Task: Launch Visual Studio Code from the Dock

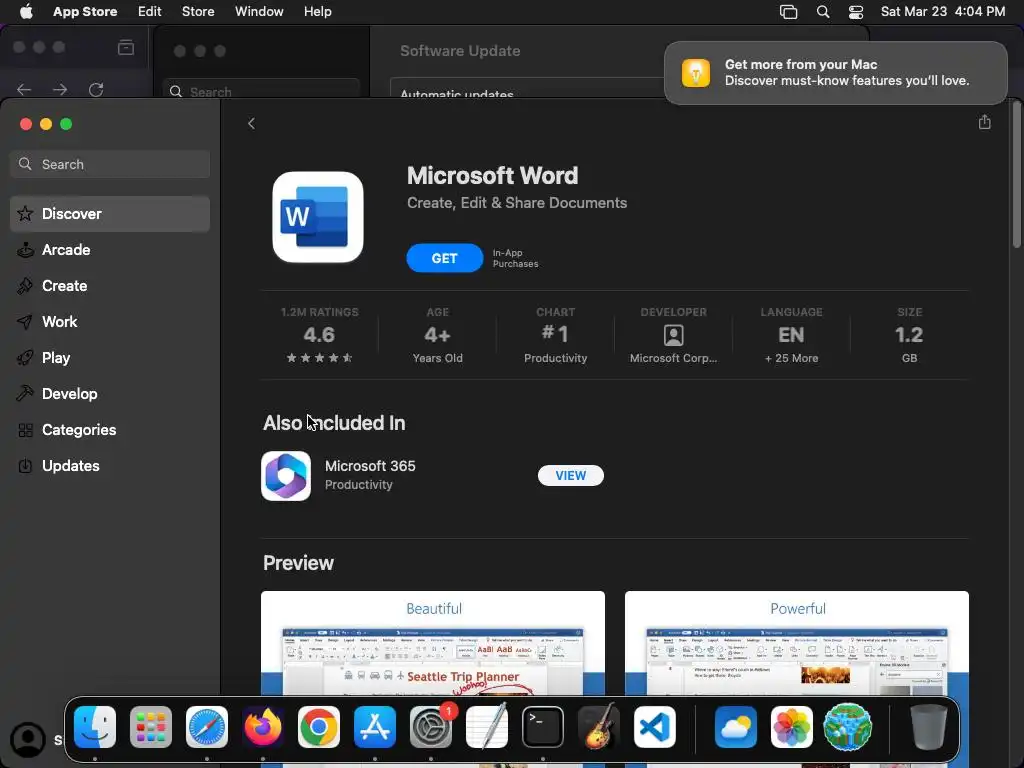Action: tap(654, 727)
